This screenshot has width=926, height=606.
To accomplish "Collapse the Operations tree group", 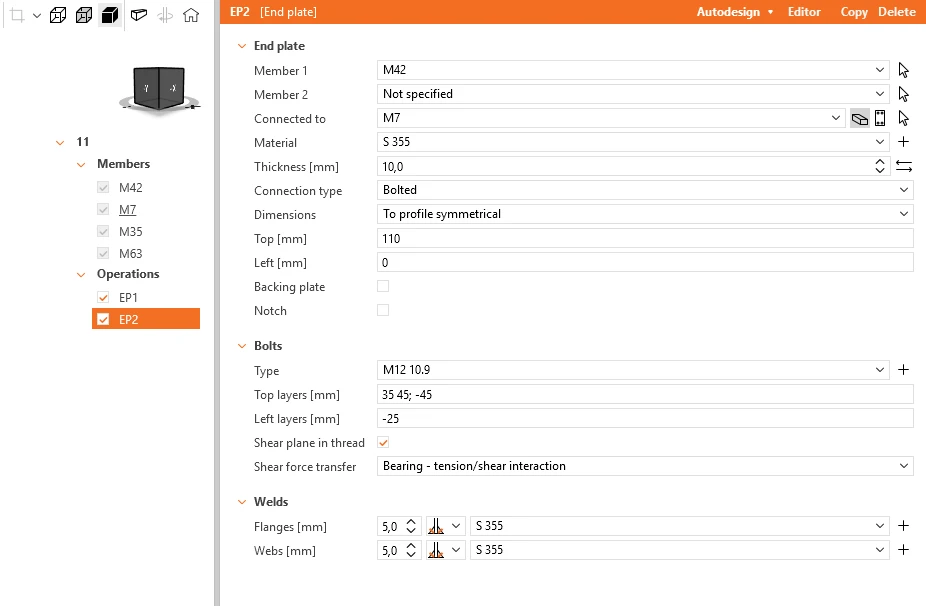I will (81, 275).
